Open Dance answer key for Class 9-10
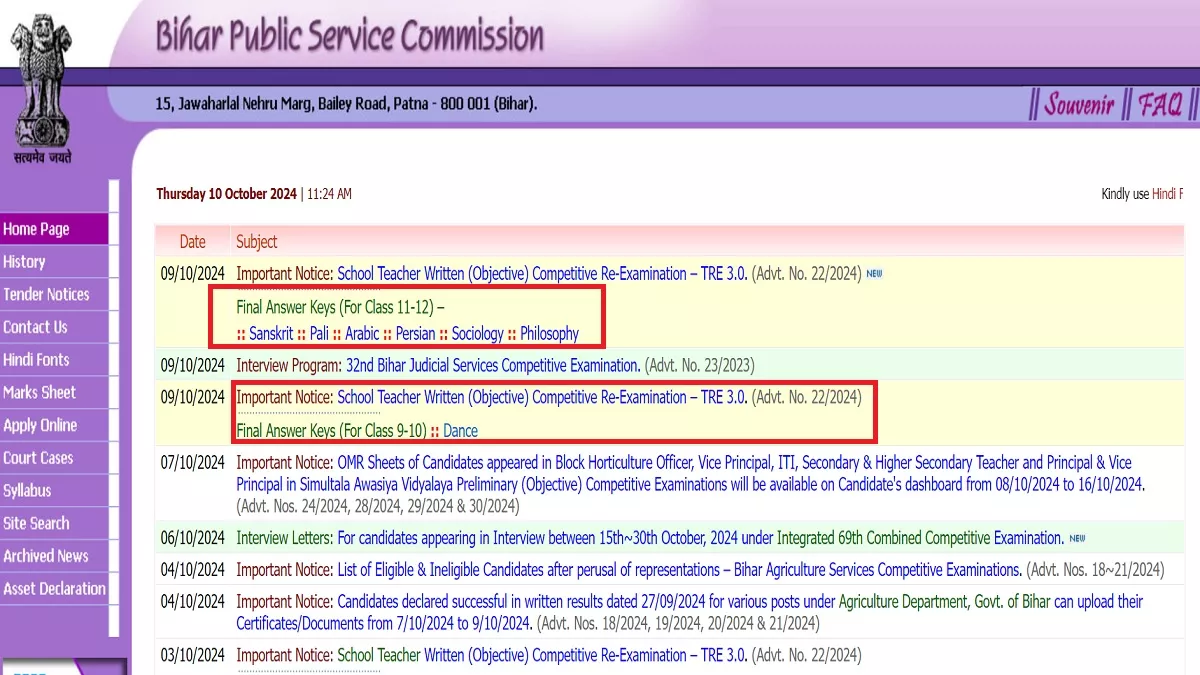Screen dimensions: 1200x675 [x=460, y=431]
